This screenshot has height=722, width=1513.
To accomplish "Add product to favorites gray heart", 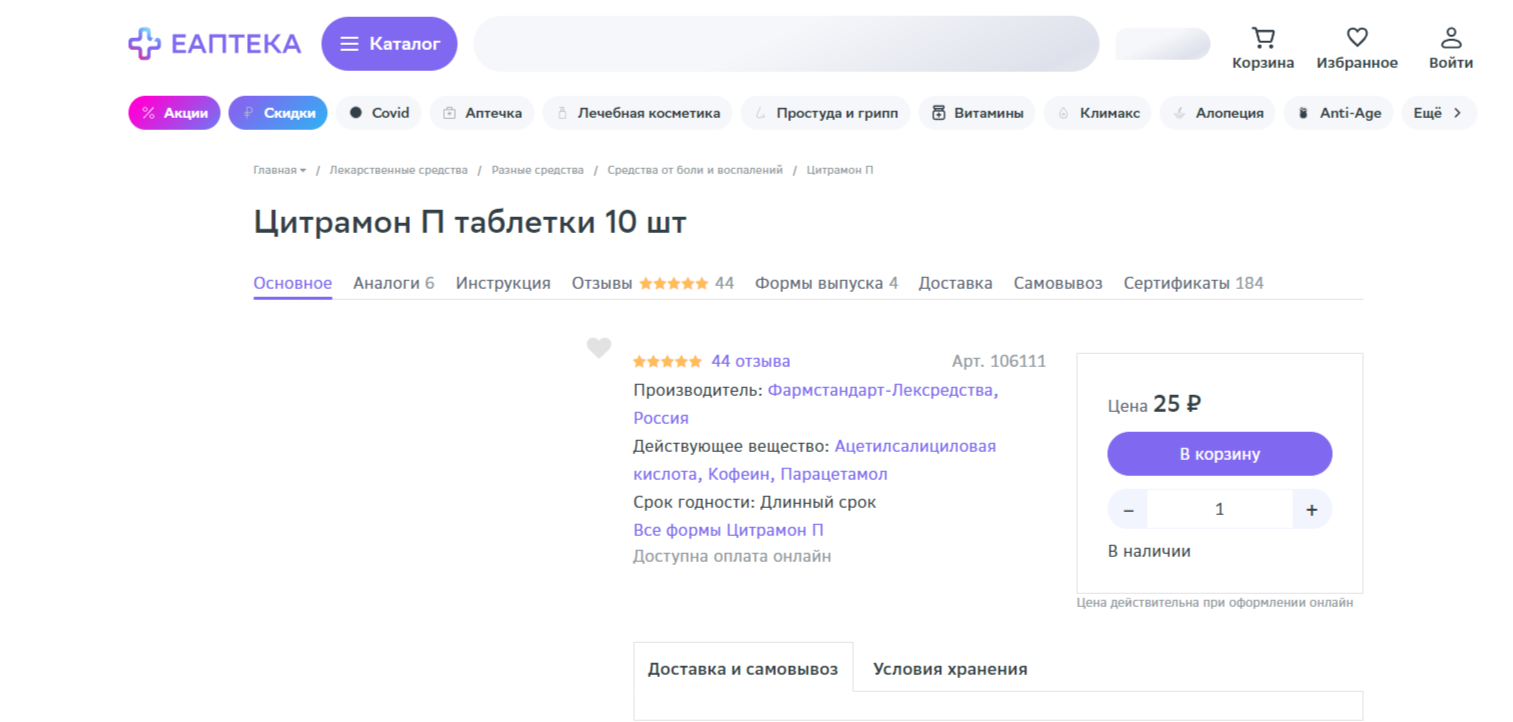I will pyautogui.click(x=599, y=348).
